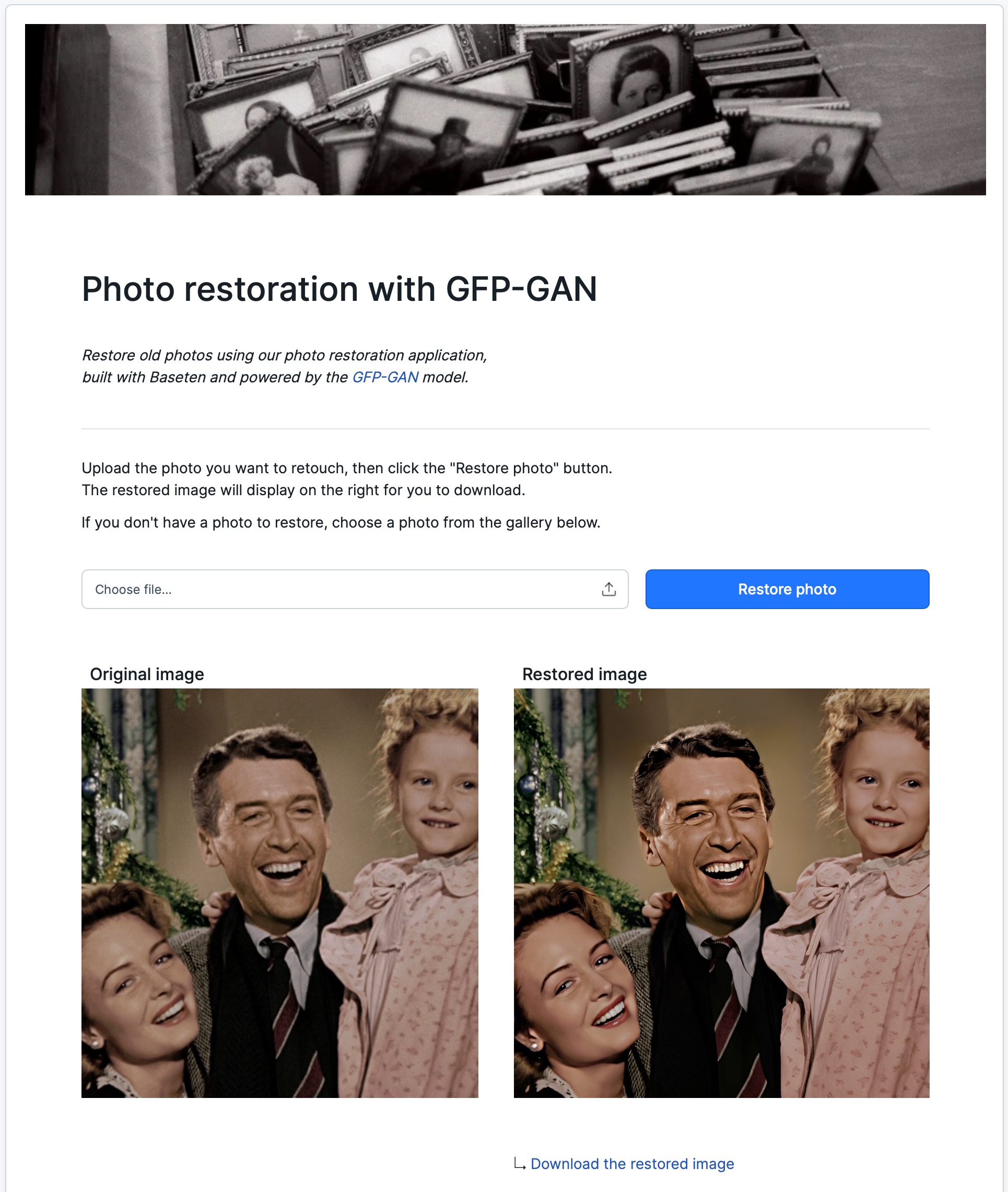This screenshot has height=1192, width=1008.
Task: Click the Photo restoration with GFP-GAN heading
Action: (x=339, y=289)
